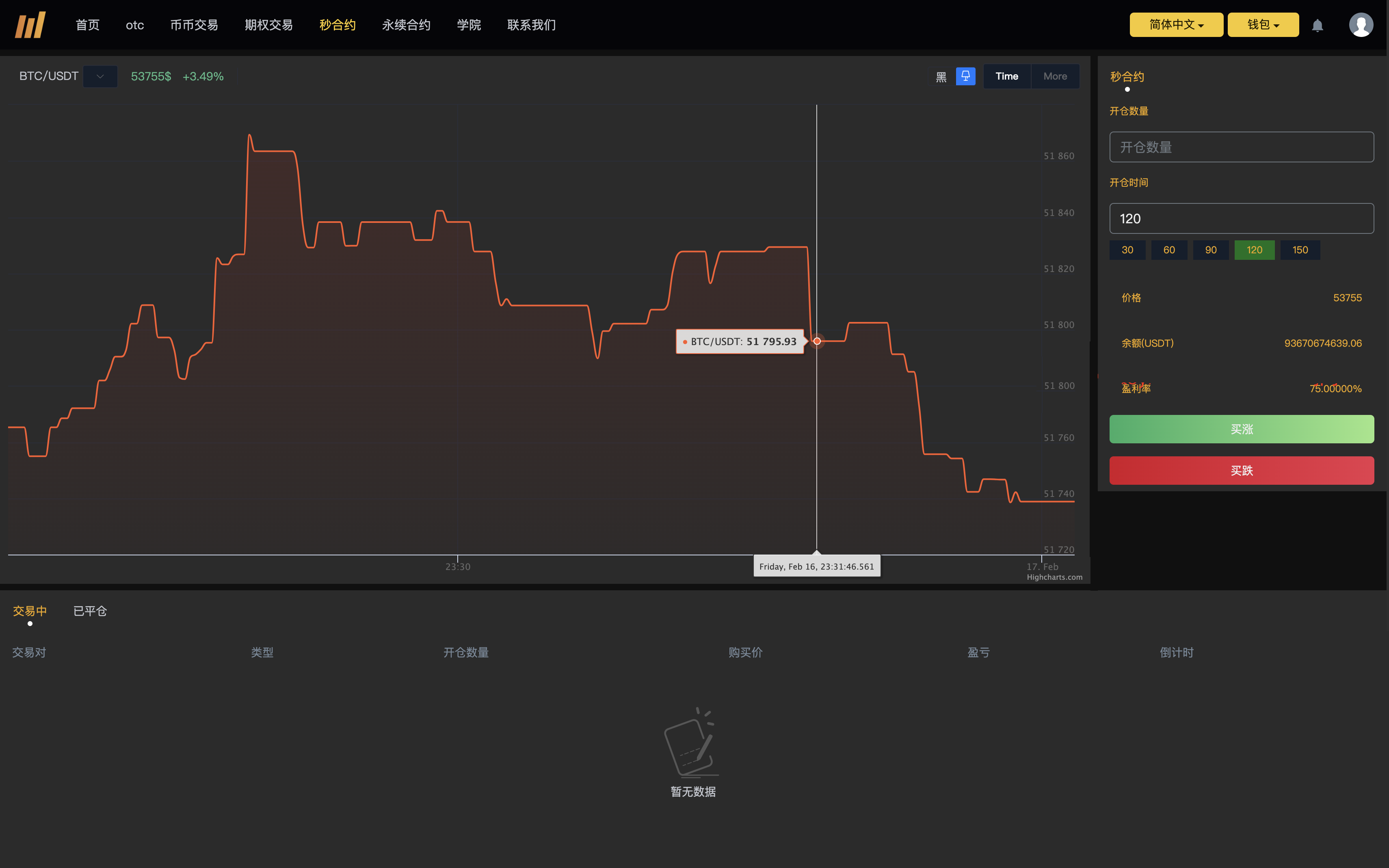
Task: Open the 钱包 wallet dropdown
Action: 1263,25
